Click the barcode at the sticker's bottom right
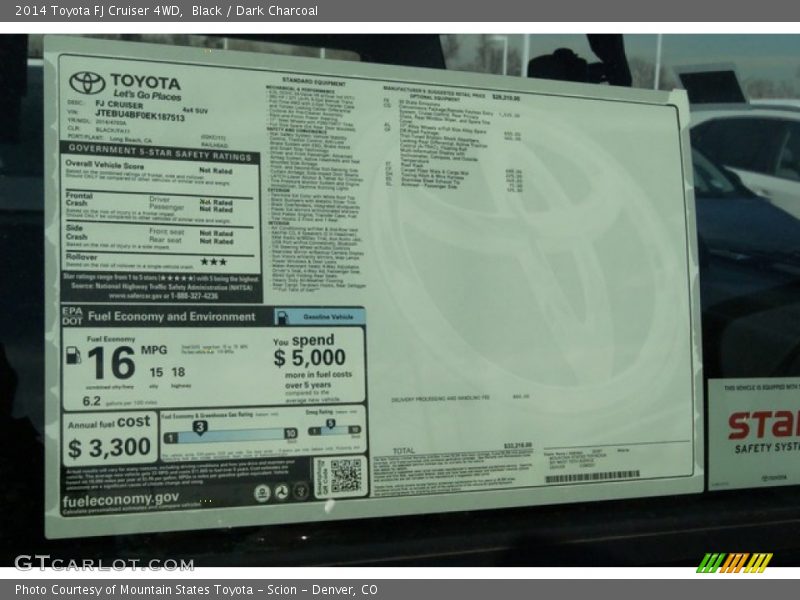 pyautogui.click(x=592, y=477)
